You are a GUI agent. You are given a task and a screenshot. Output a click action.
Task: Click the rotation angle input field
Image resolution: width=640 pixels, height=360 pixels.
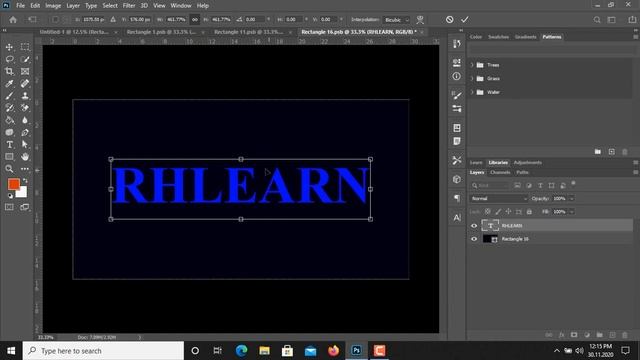pyautogui.click(x=255, y=20)
